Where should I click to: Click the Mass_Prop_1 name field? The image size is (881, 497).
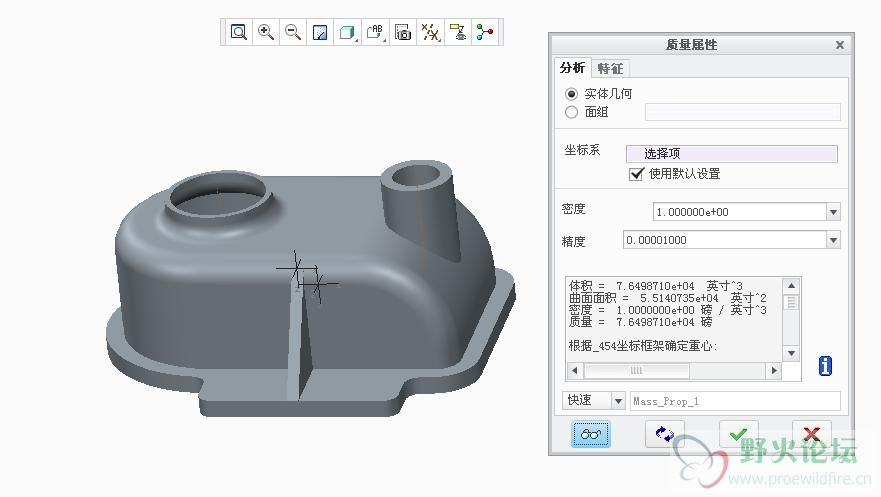coord(735,401)
